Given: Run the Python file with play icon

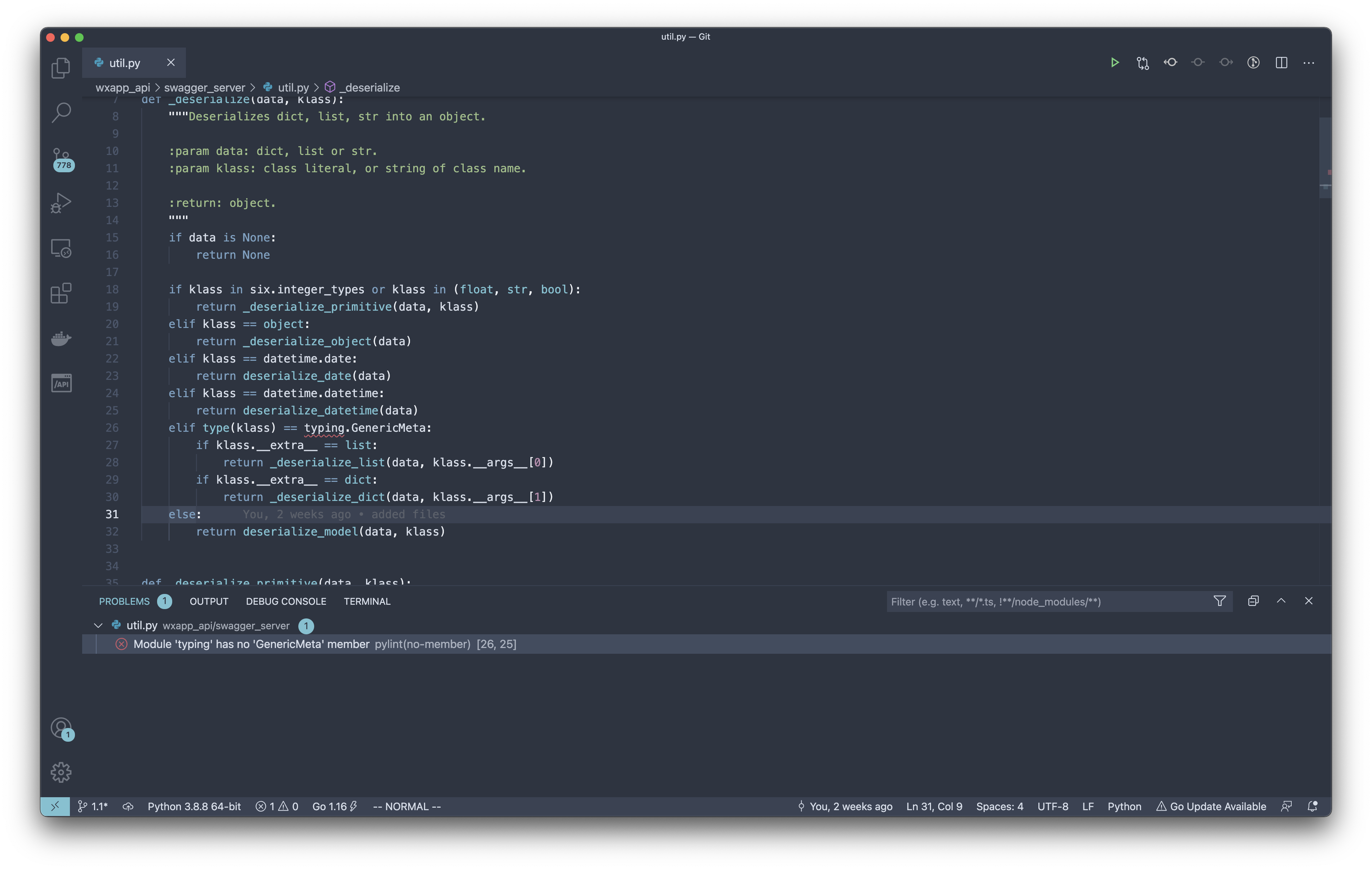Looking at the screenshot, I should tap(1114, 63).
